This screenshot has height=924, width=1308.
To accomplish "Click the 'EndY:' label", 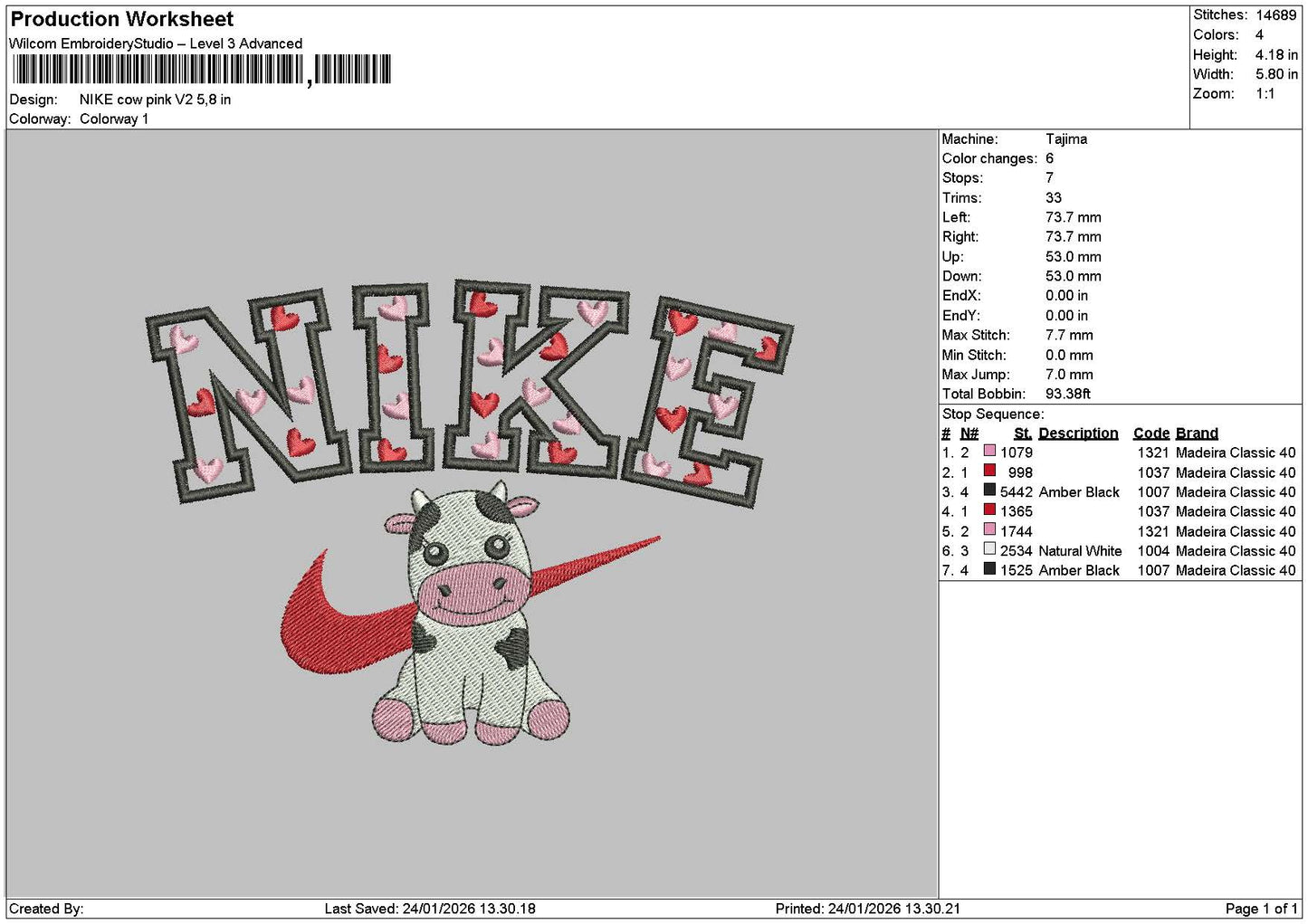I will [x=961, y=316].
